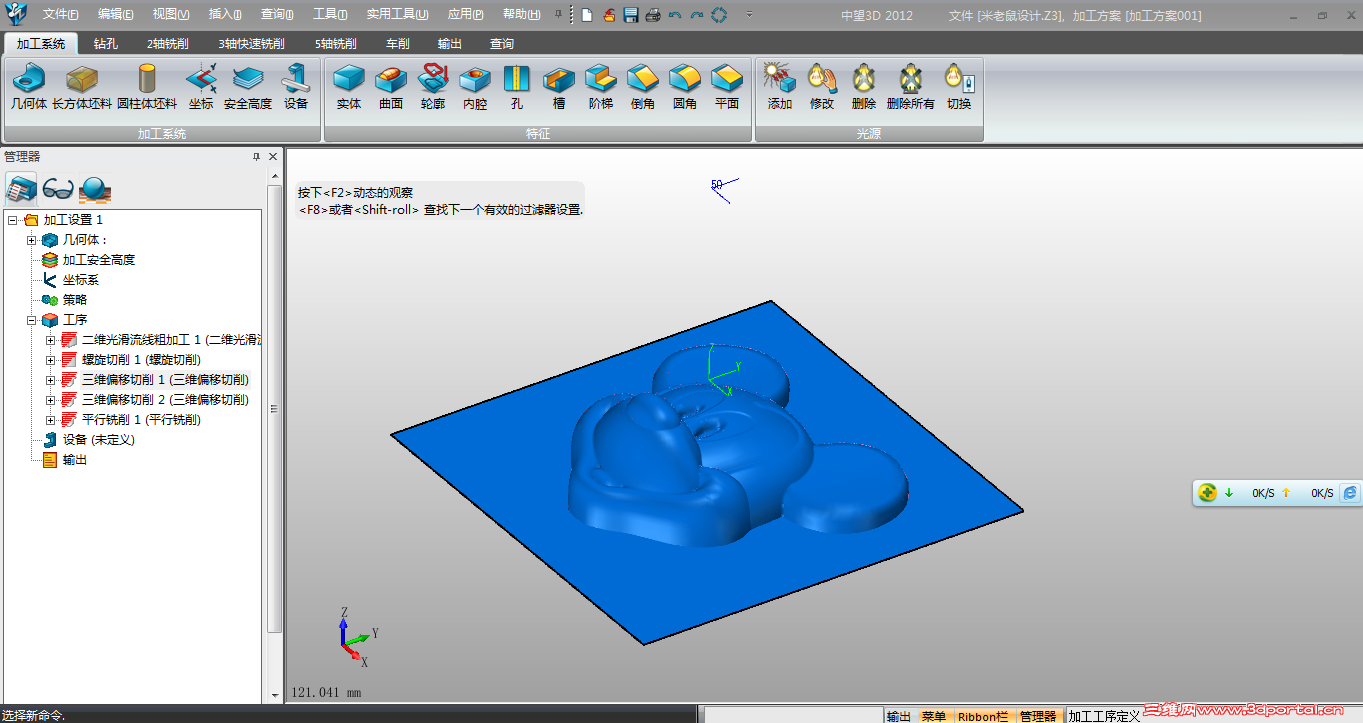The width and height of the screenshot is (1363, 723).
Task: Open the quick toolbar customize dropdown arrow
Action: (750, 15)
